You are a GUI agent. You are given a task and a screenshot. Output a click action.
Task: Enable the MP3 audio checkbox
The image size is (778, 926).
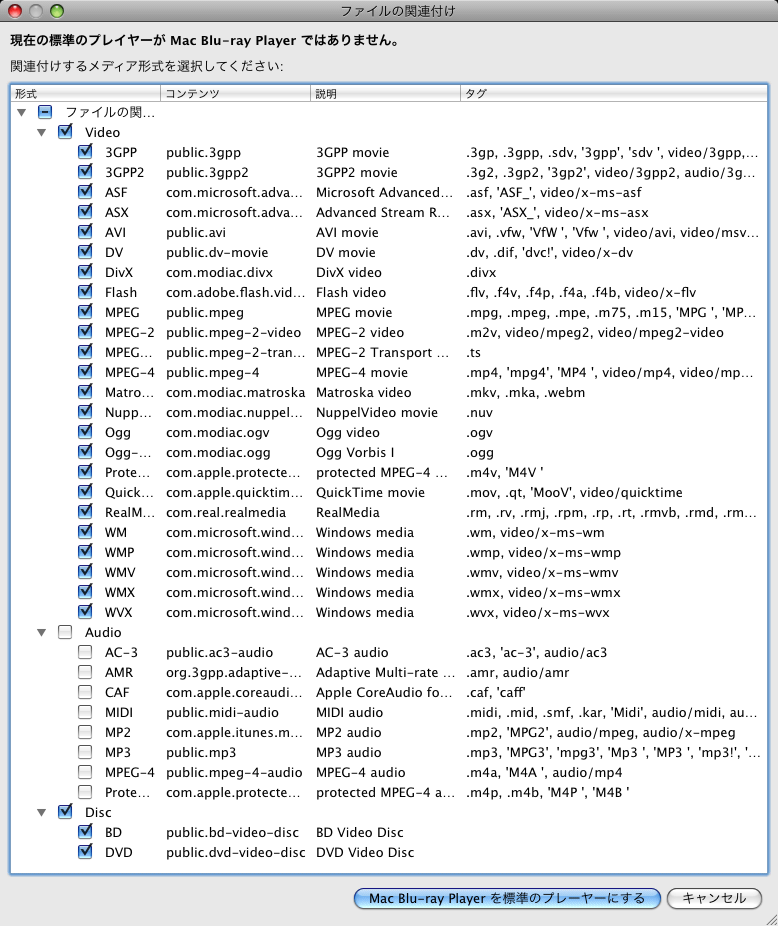(85, 752)
